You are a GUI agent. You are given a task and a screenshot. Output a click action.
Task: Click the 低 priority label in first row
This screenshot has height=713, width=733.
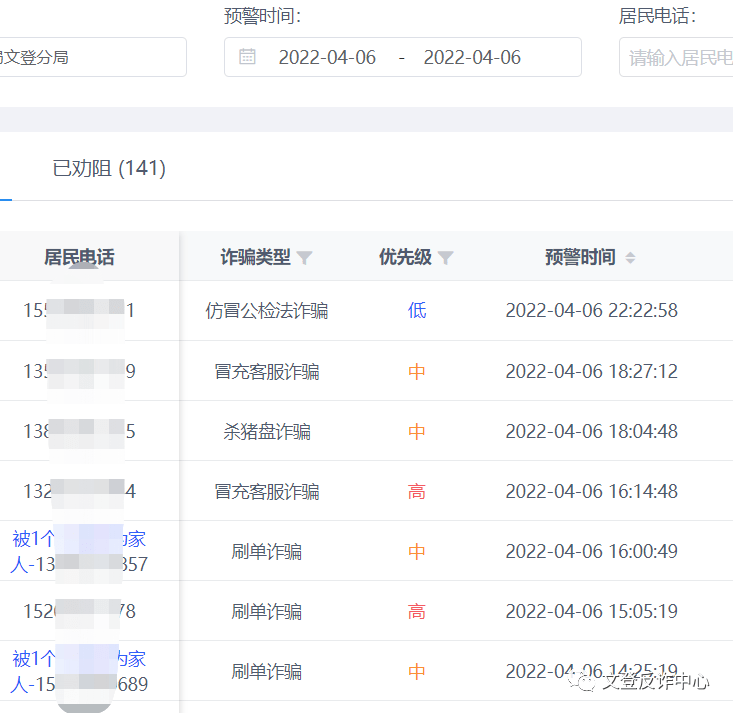click(417, 311)
